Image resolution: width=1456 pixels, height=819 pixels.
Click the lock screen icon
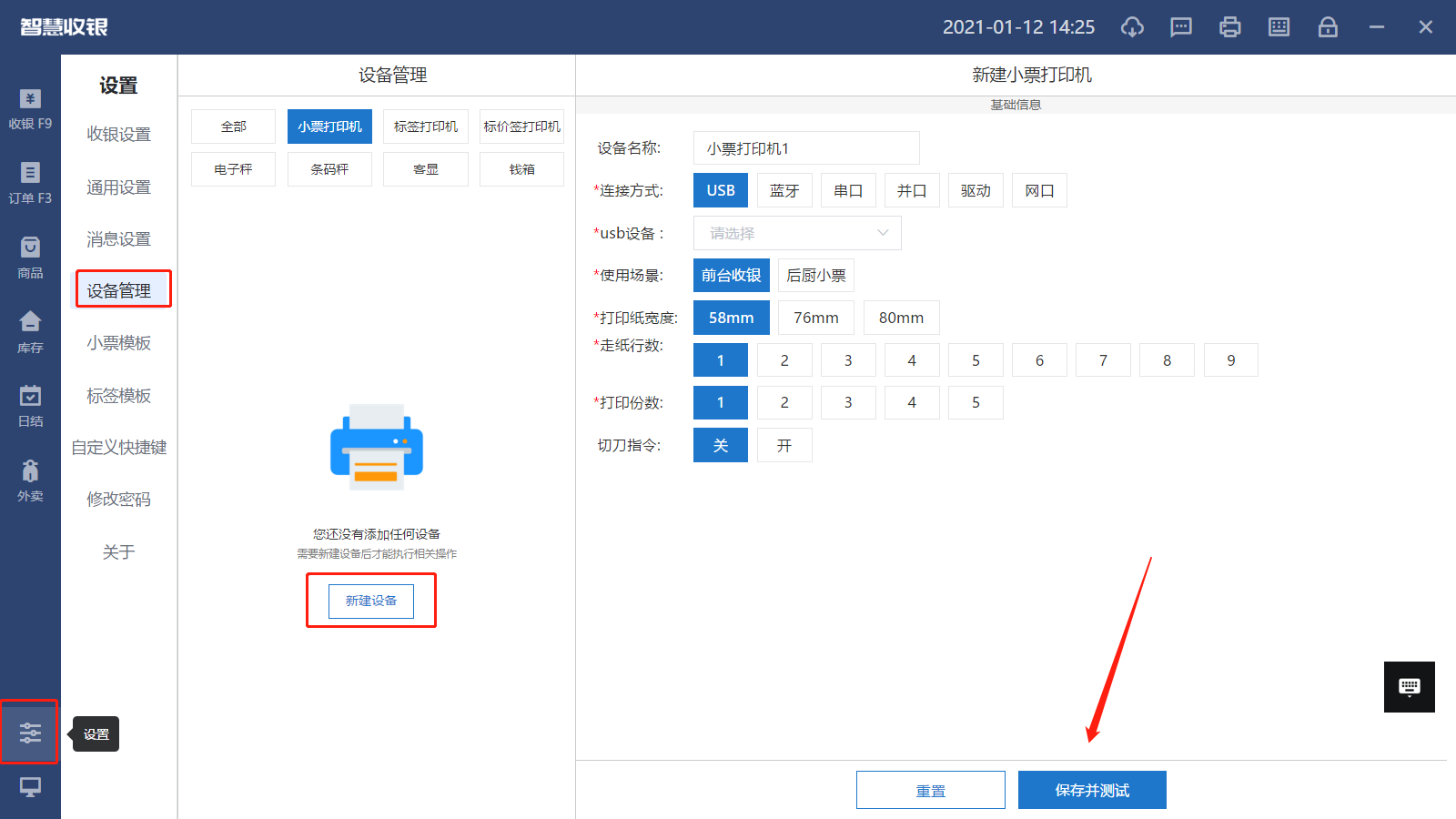(1328, 27)
